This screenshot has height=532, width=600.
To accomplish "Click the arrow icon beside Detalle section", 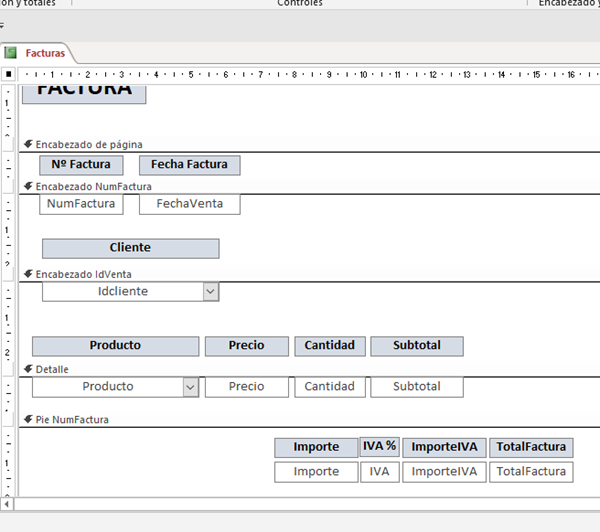I will (28, 369).
